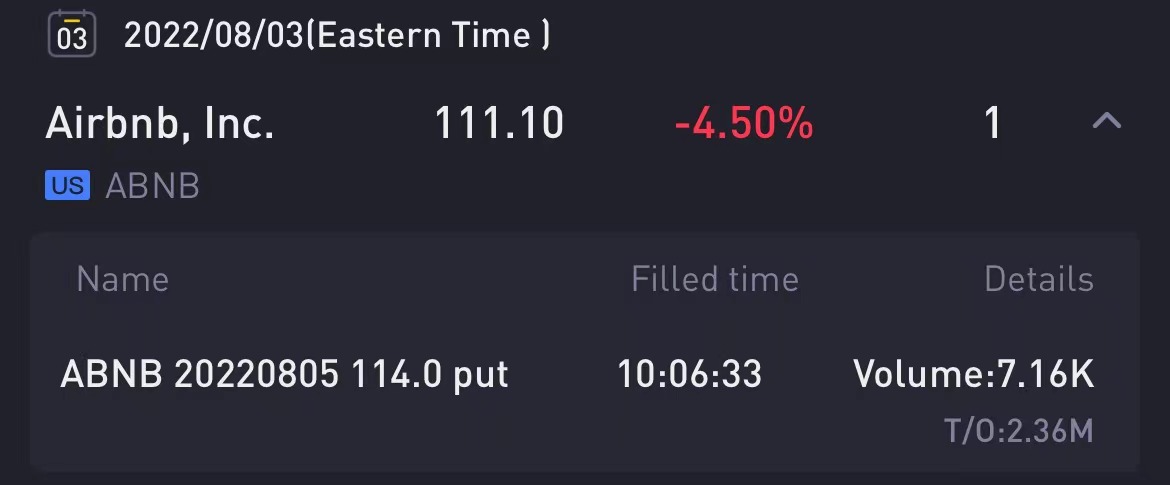Click the word put in option name
Screen dimensions: 1170x485
(x=481, y=375)
